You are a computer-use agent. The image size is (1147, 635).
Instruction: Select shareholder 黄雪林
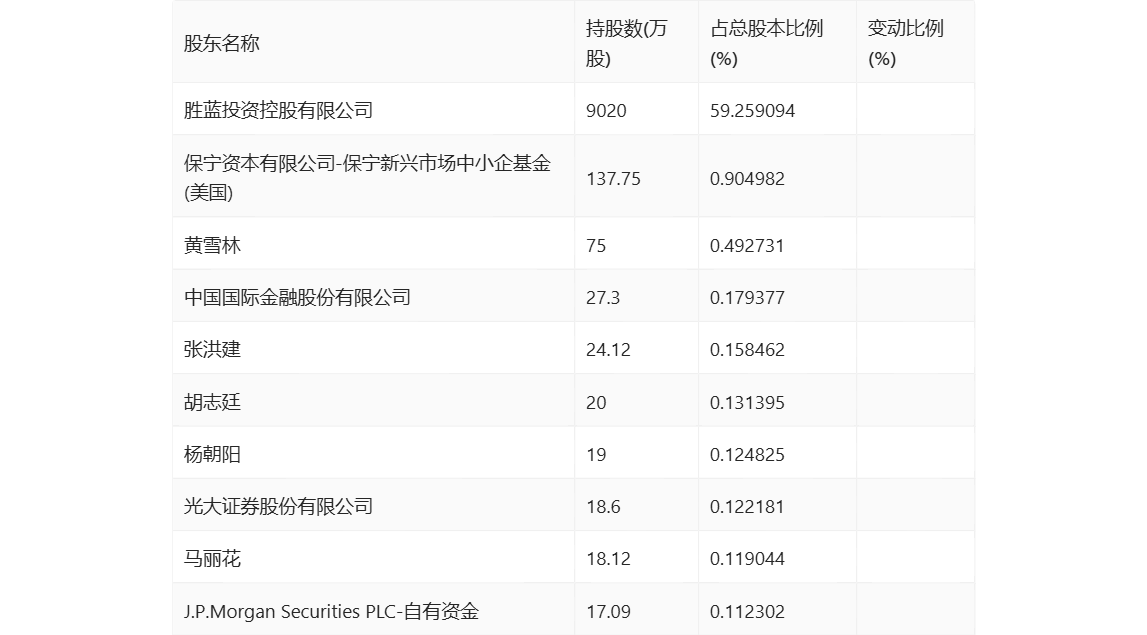pyautogui.click(x=213, y=245)
